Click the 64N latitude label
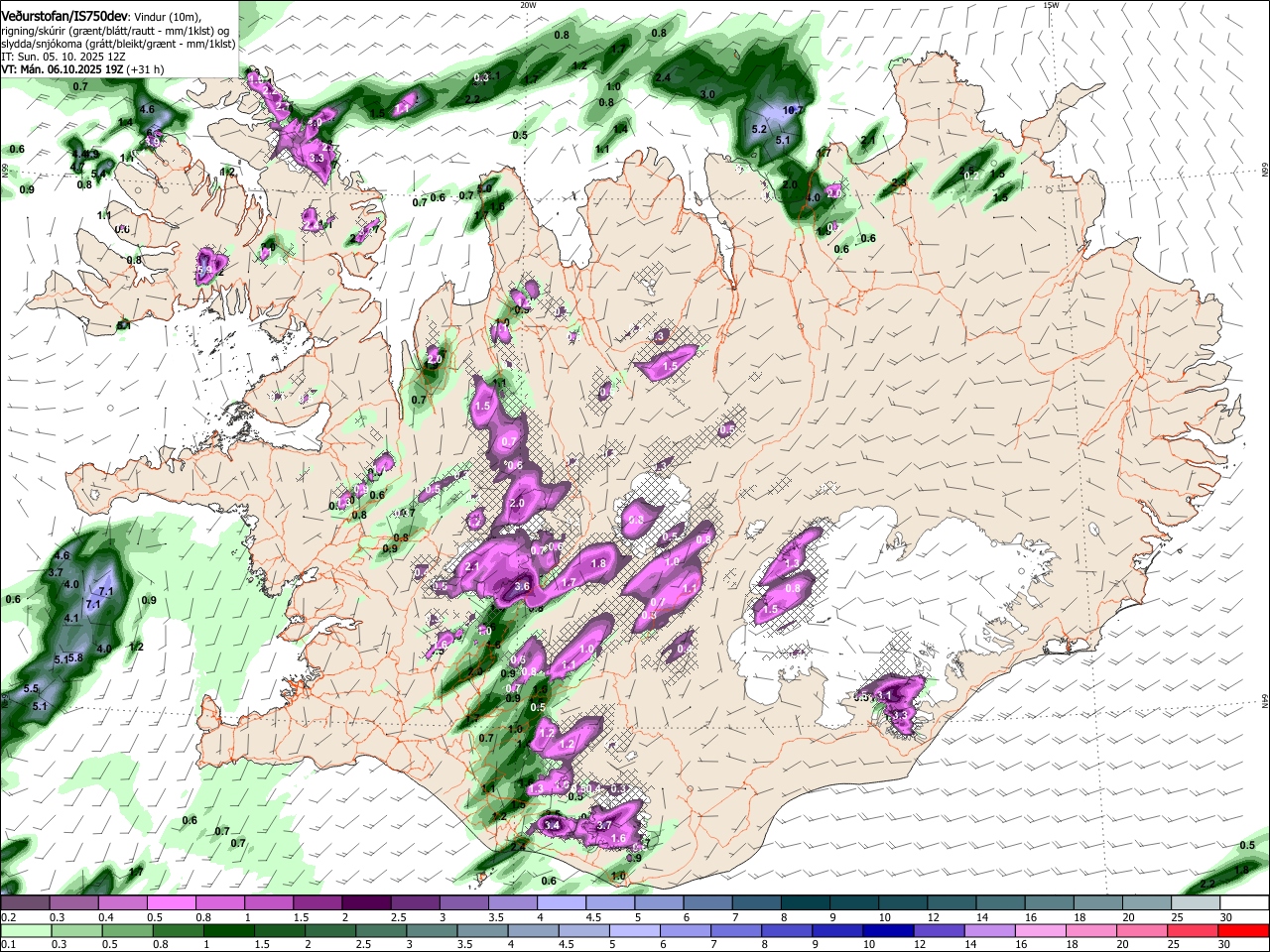This screenshot has height=952, width=1270. [x=1264, y=700]
